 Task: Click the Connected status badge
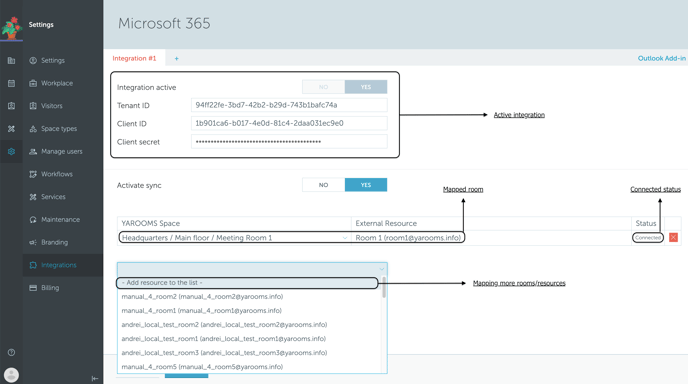click(x=648, y=237)
